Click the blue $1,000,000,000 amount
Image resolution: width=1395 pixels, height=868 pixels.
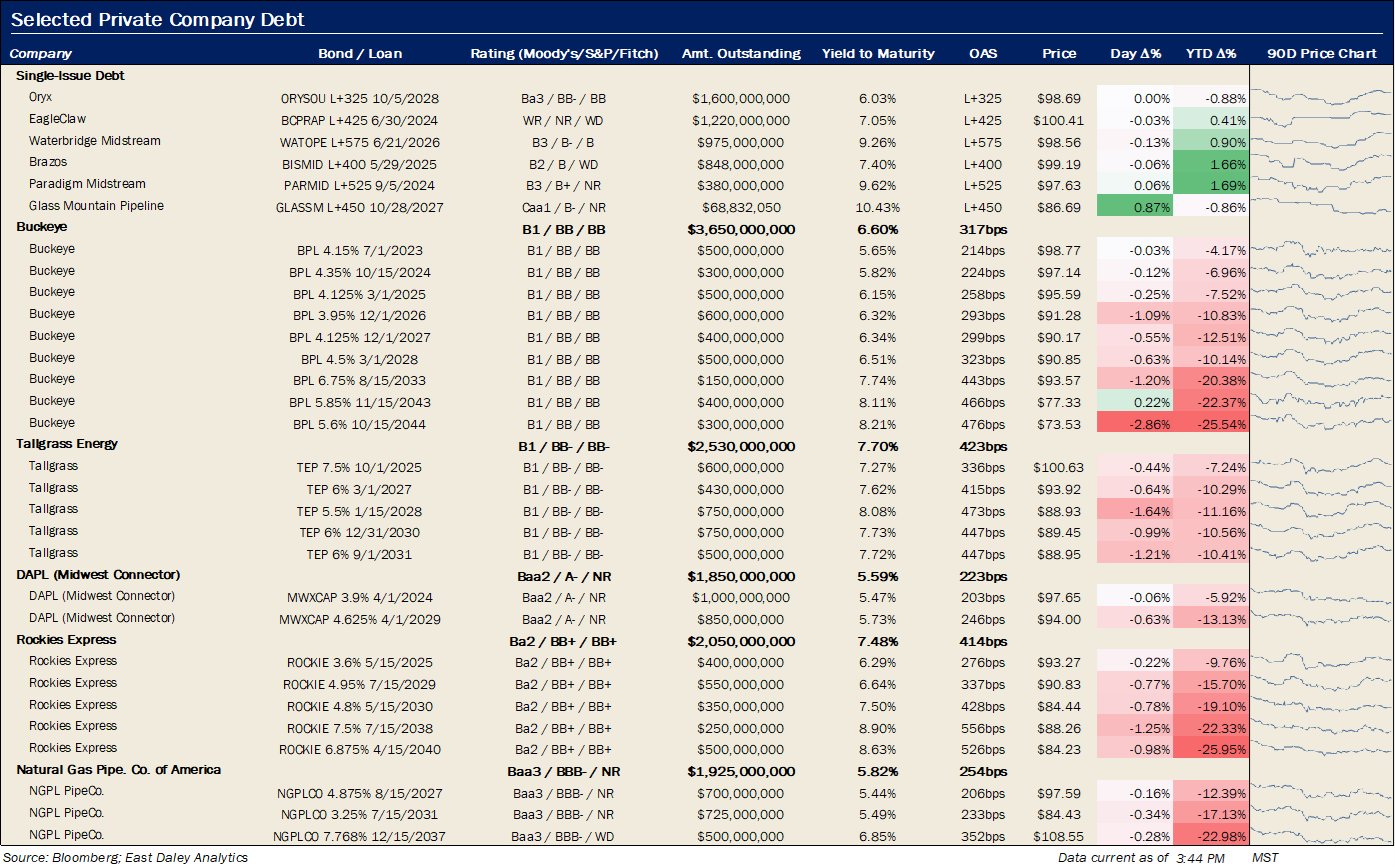(x=741, y=598)
